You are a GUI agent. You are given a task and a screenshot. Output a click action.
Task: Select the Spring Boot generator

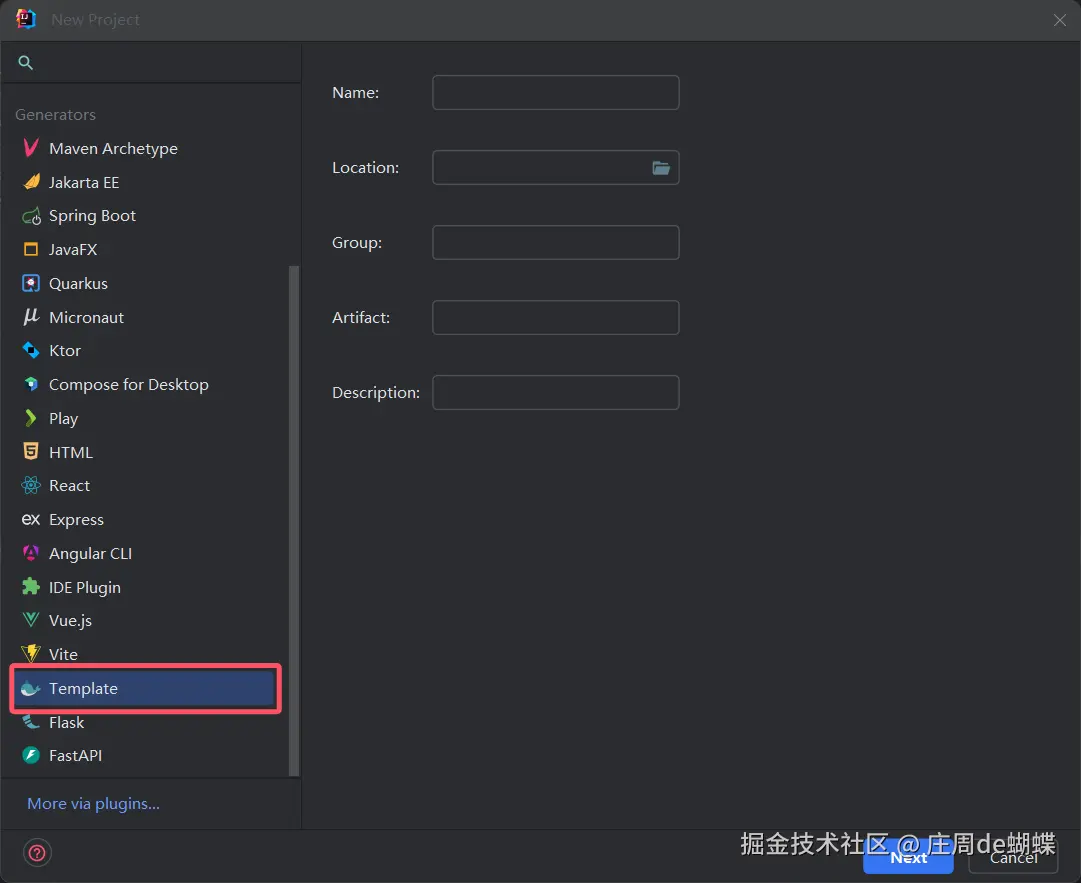point(146,216)
